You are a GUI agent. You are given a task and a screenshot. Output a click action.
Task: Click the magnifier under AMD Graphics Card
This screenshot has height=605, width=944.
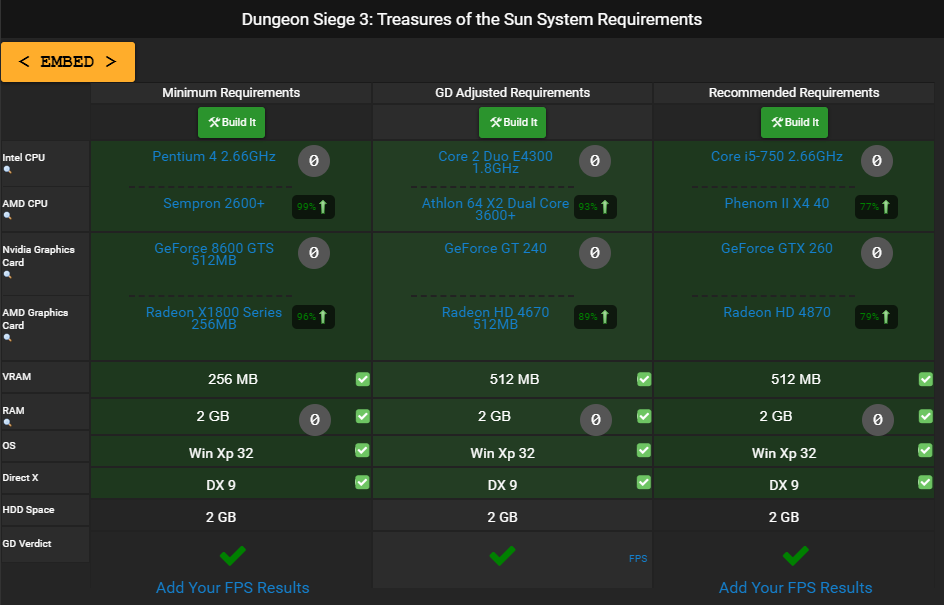pyautogui.click(x=8, y=338)
